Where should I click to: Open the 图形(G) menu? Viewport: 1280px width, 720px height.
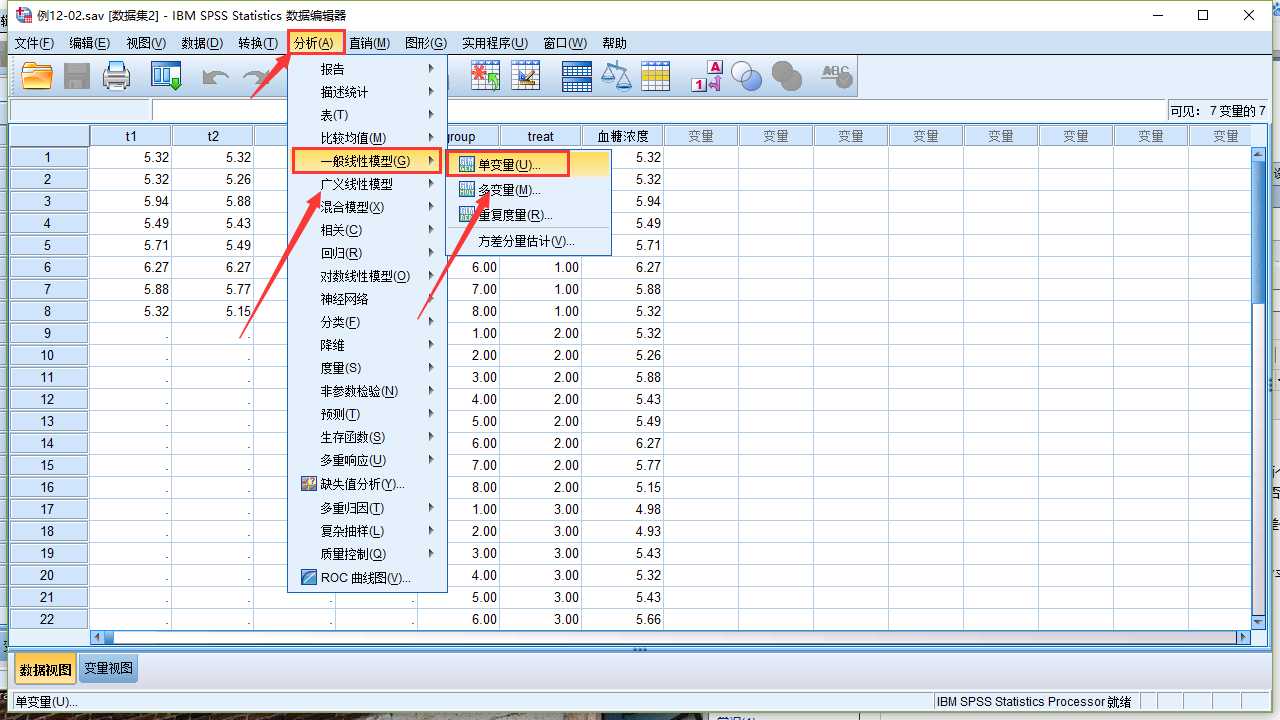tap(426, 43)
